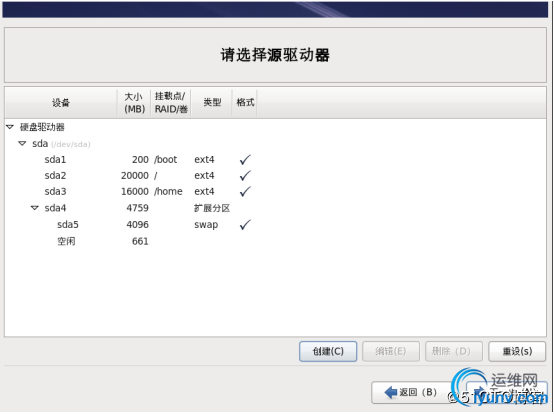Click the 挂载点/RAID/卷 column header
This screenshot has width=554, height=414.
(171, 102)
